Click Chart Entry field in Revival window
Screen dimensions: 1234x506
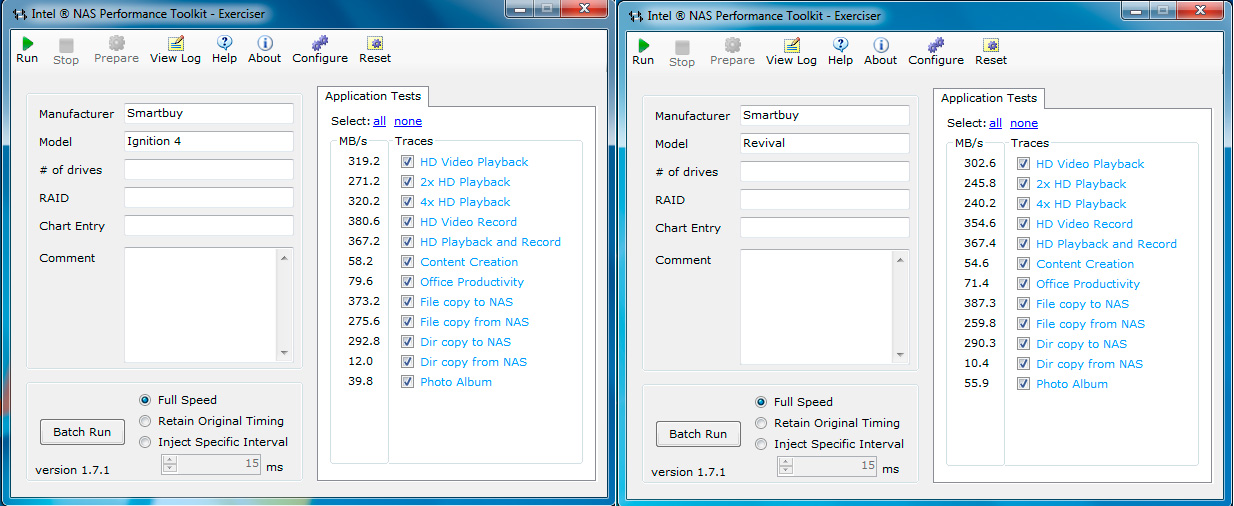(x=825, y=227)
